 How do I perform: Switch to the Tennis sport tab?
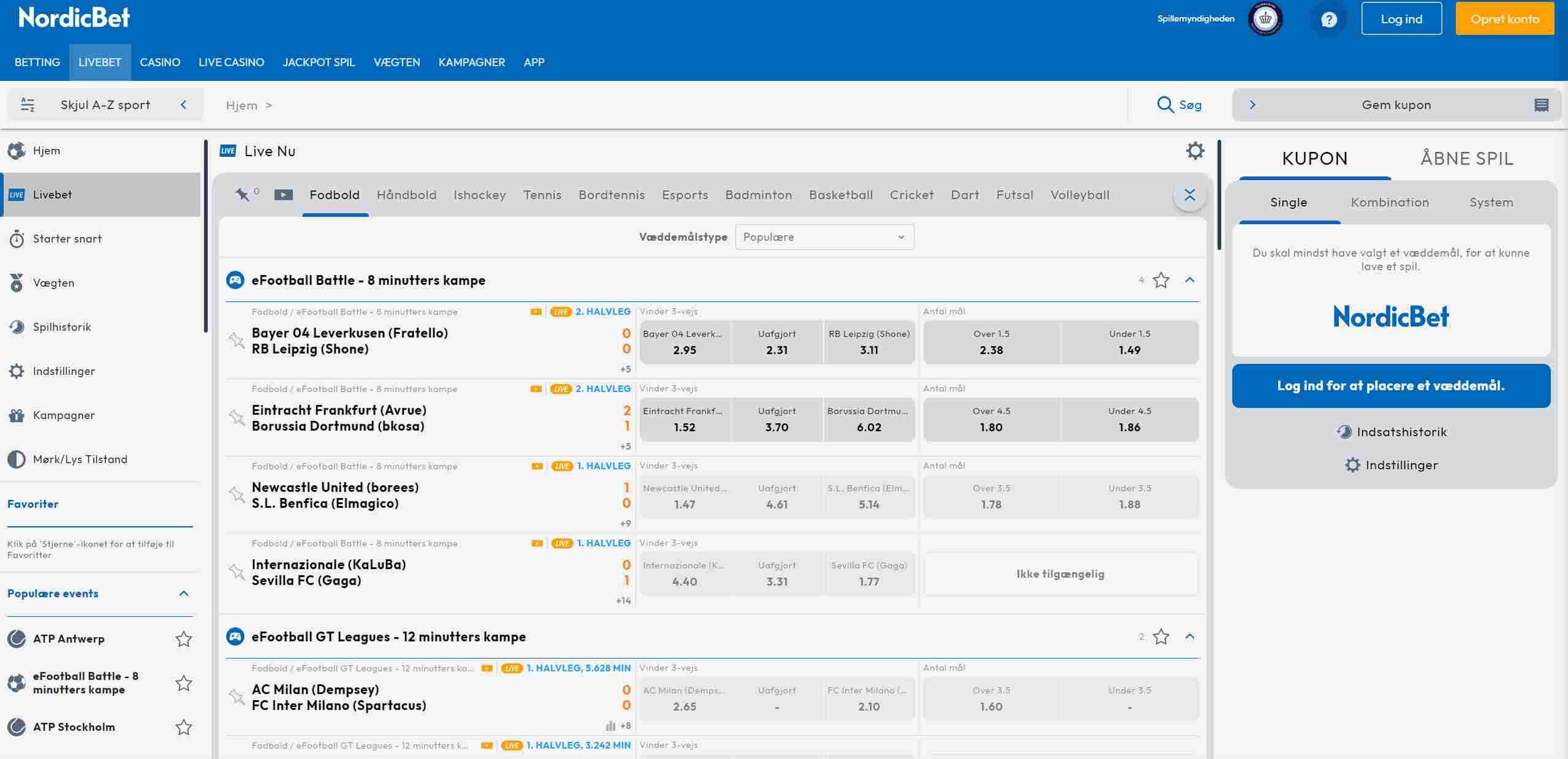pyautogui.click(x=542, y=195)
